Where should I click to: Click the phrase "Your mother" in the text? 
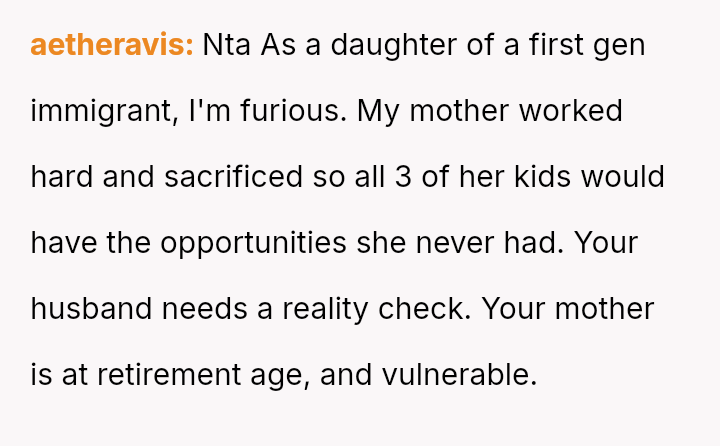click(567, 309)
